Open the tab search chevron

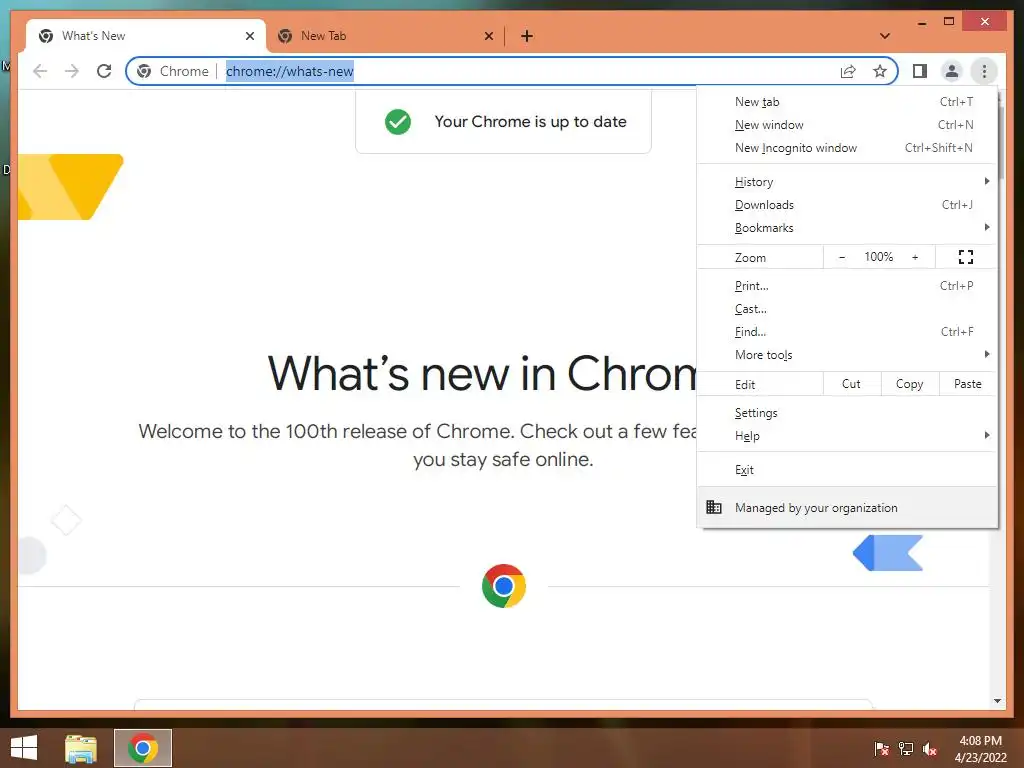(884, 36)
